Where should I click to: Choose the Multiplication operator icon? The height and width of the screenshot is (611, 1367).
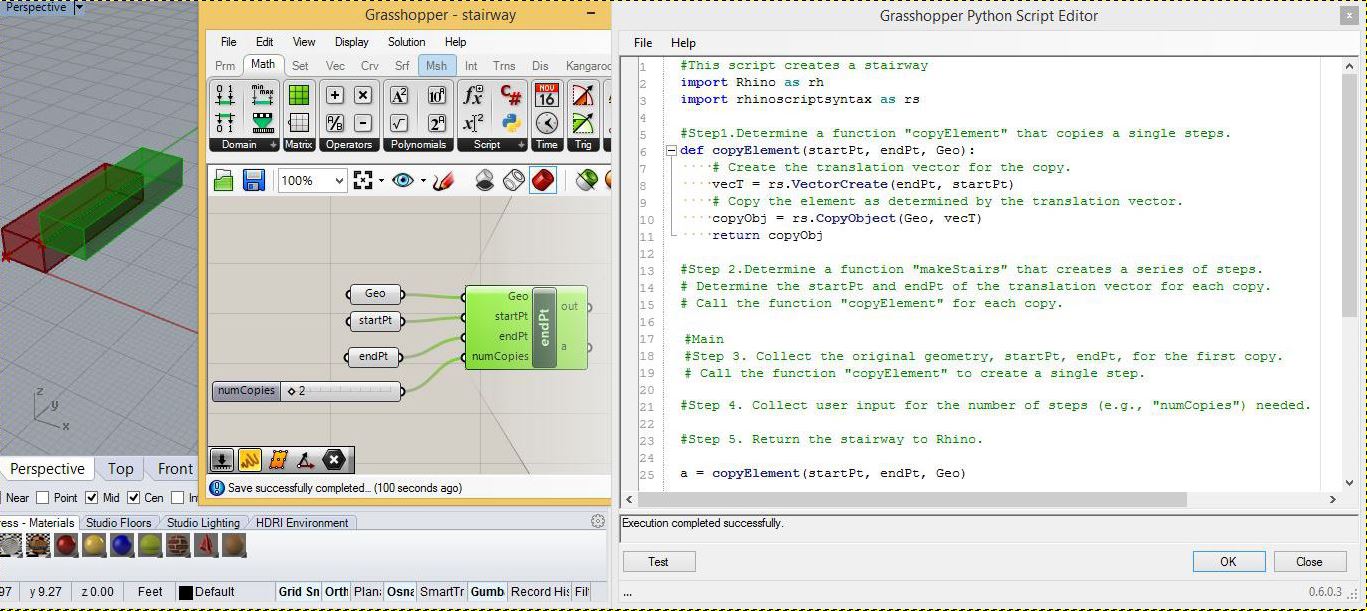pos(363,96)
